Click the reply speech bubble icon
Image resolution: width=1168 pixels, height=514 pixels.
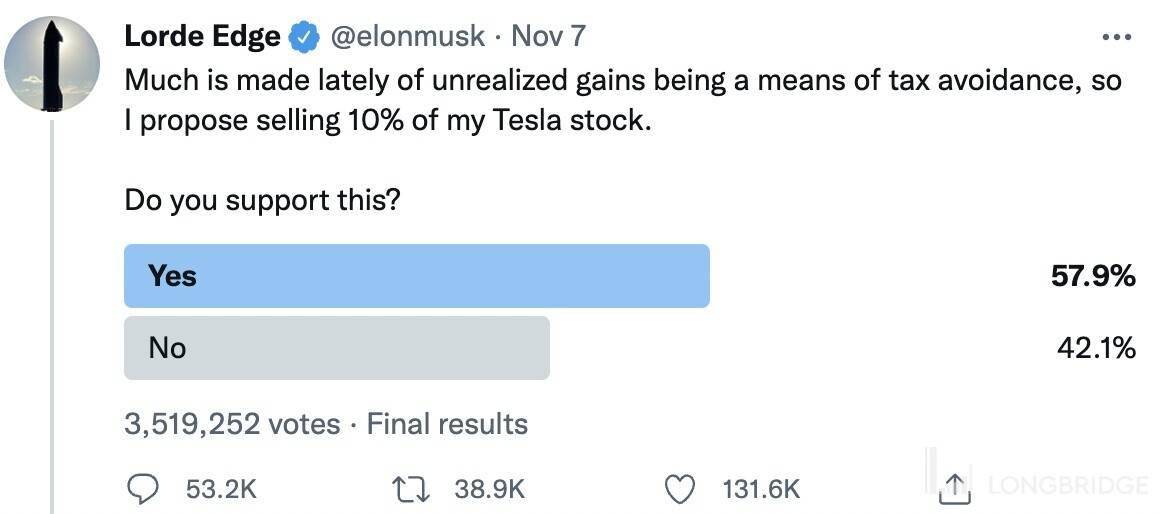[145, 488]
